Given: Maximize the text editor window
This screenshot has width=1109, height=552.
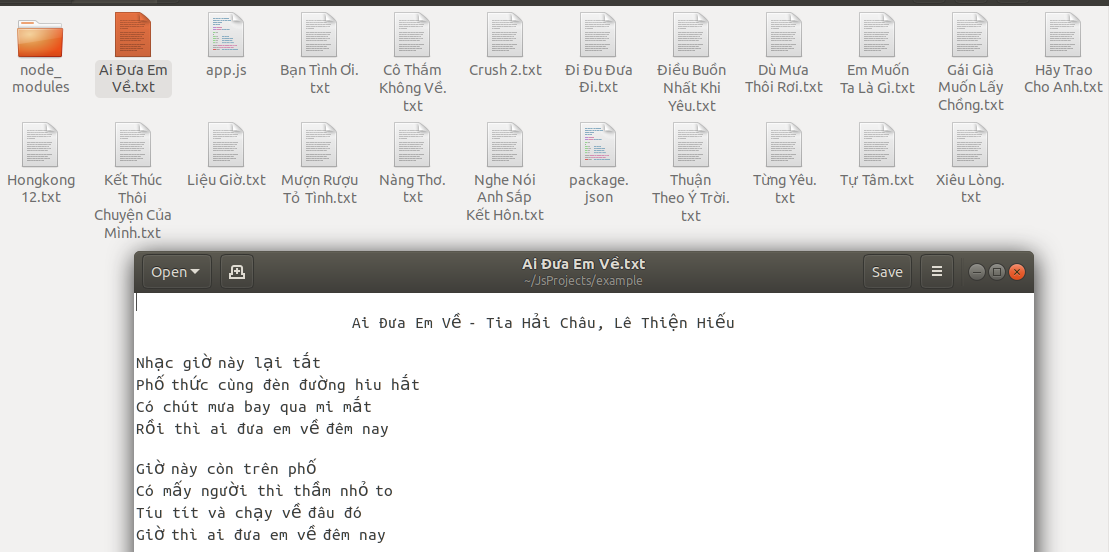Looking at the screenshot, I should [x=997, y=272].
